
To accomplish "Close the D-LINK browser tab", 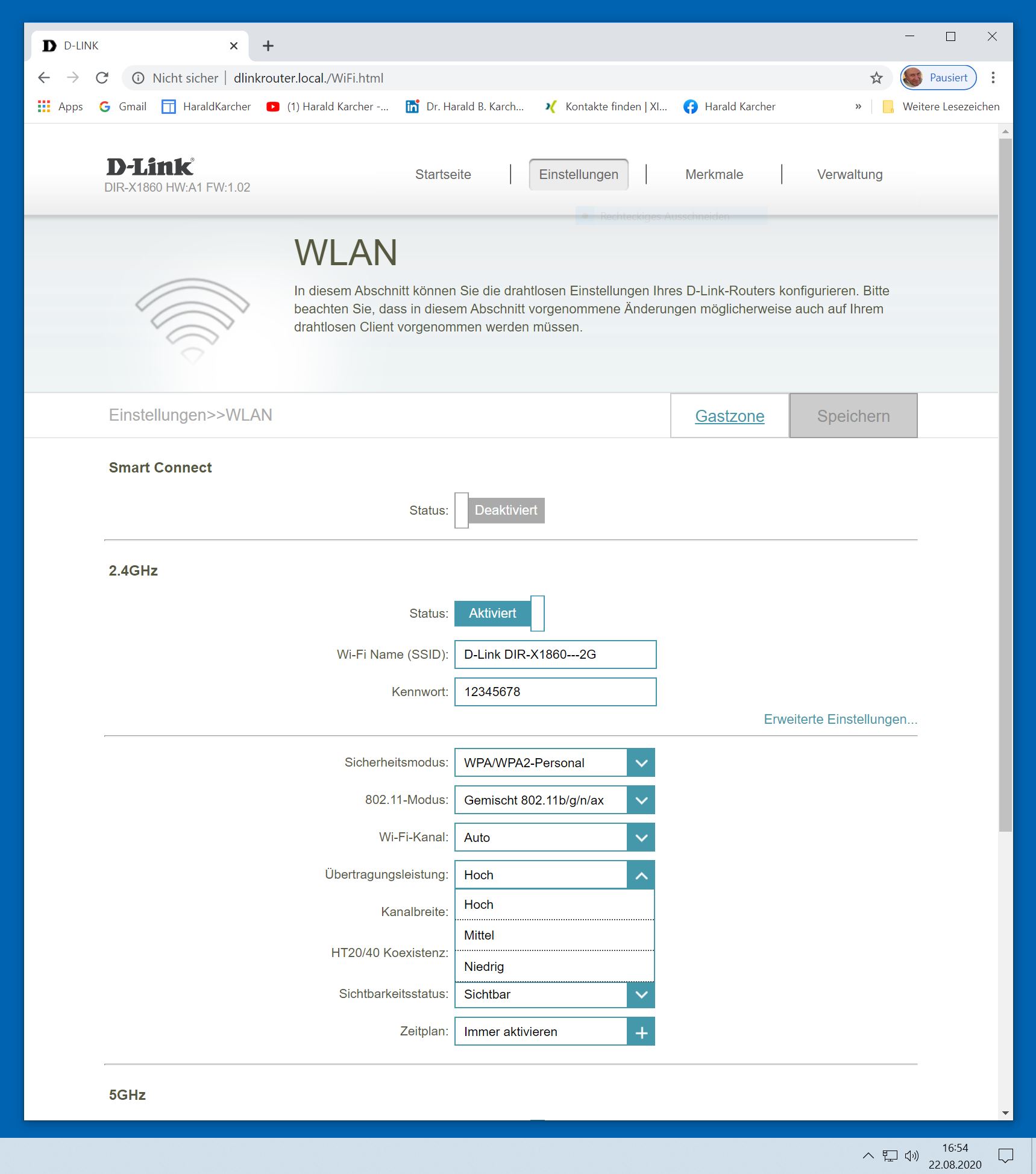I will tap(234, 46).
